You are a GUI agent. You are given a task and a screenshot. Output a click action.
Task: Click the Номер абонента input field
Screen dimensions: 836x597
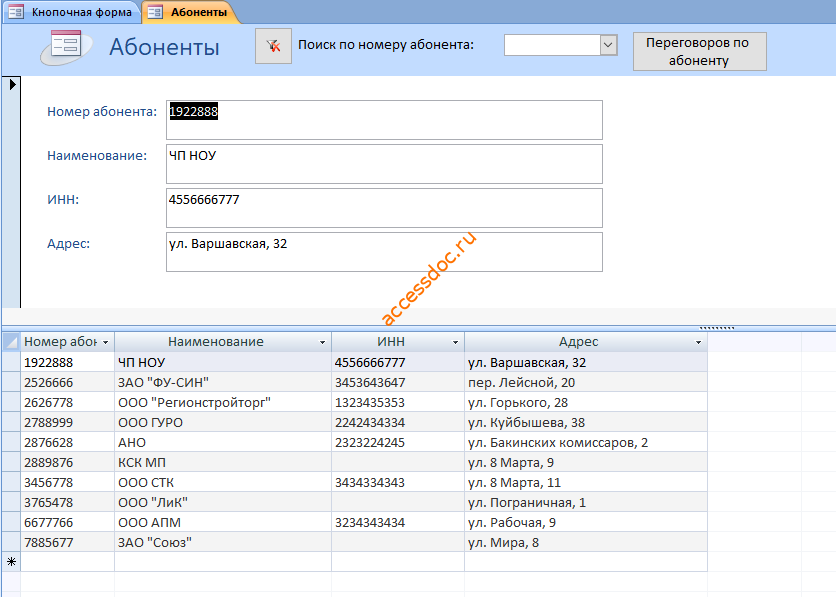pyautogui.click(x=384, y=120)
